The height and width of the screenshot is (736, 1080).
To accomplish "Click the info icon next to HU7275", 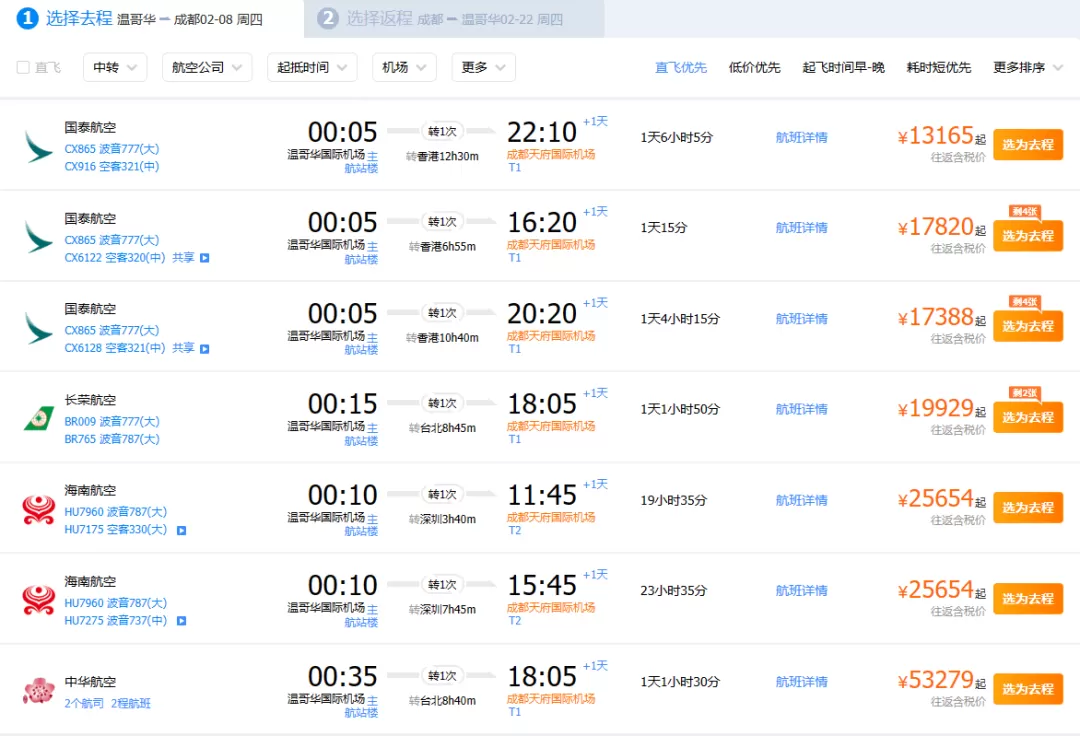I will point(182,620).
